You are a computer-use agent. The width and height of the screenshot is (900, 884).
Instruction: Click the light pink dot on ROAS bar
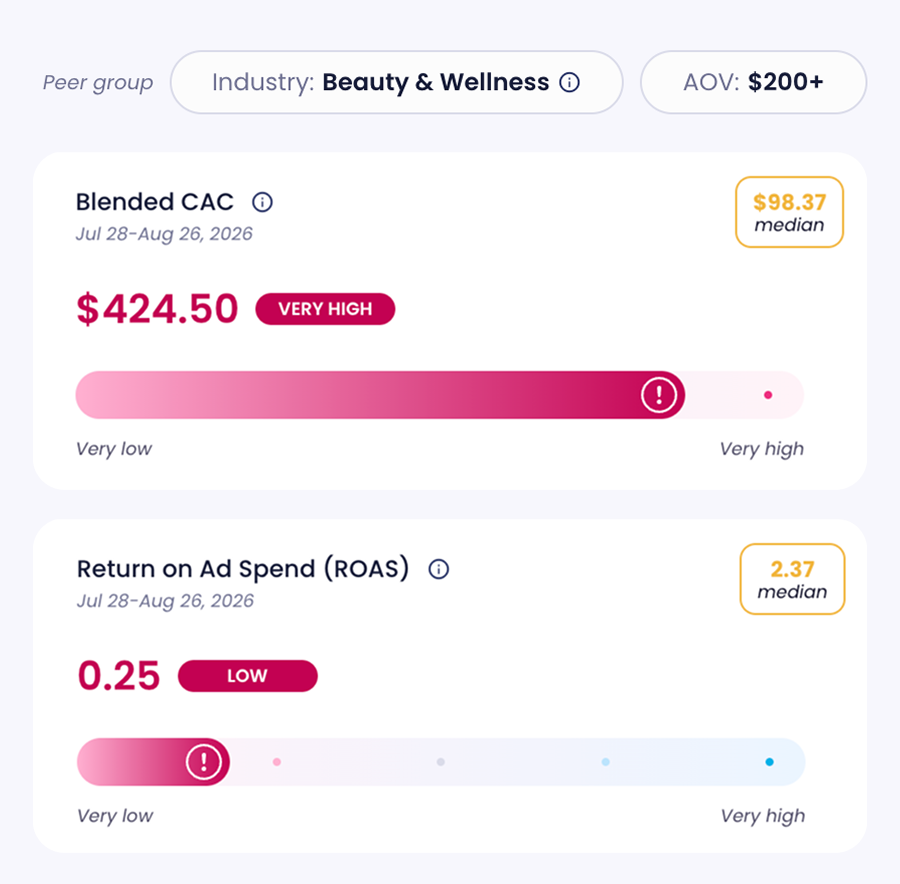pyautogui.click(x=277, y=762)
